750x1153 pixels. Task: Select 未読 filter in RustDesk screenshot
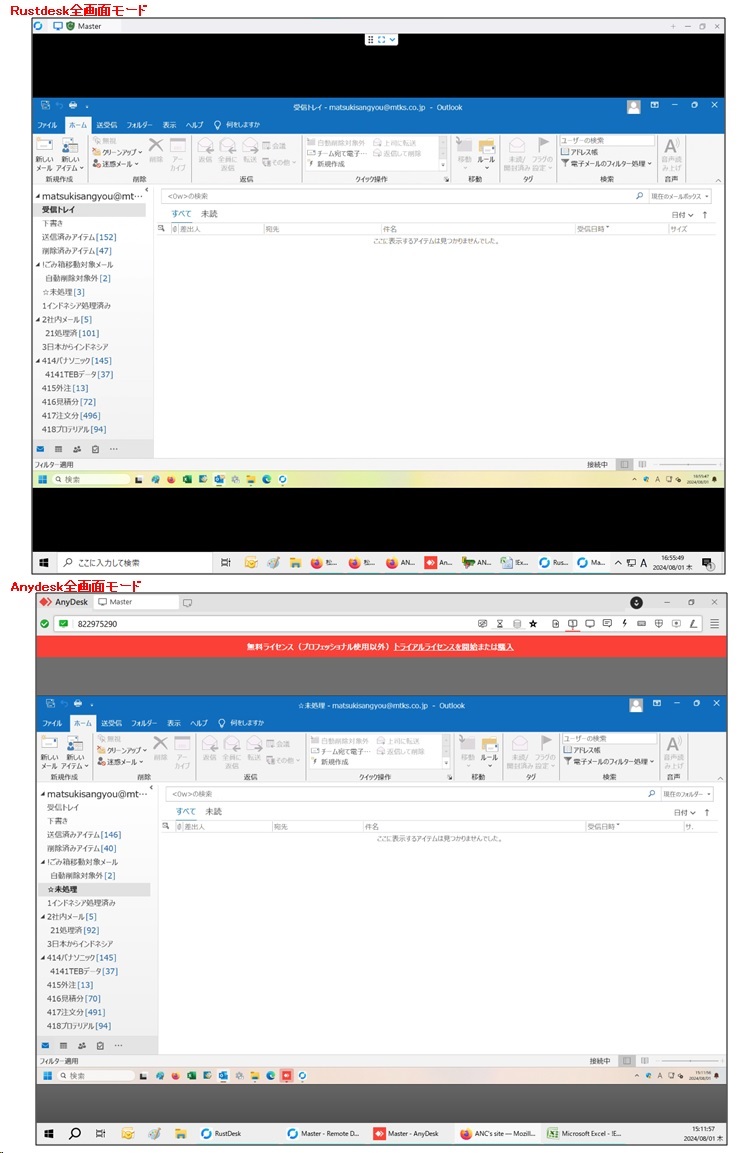pyautogui.click(x=210, y=214)
